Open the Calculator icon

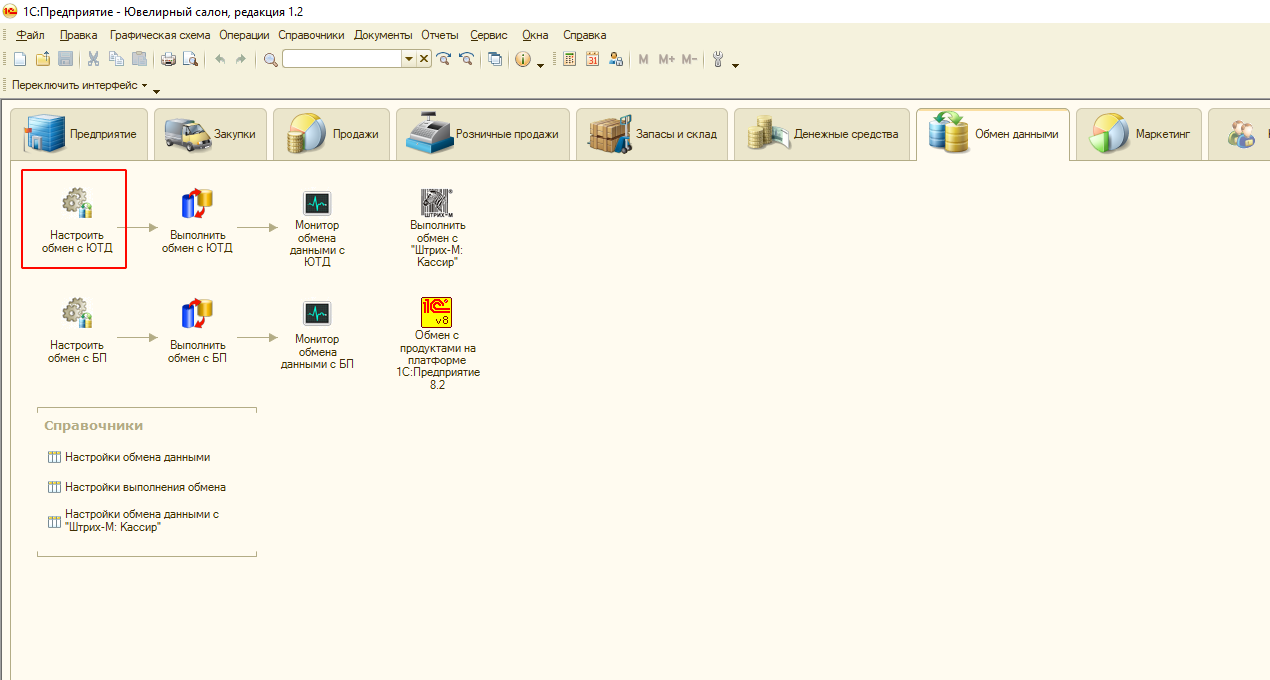pos(570,60)
